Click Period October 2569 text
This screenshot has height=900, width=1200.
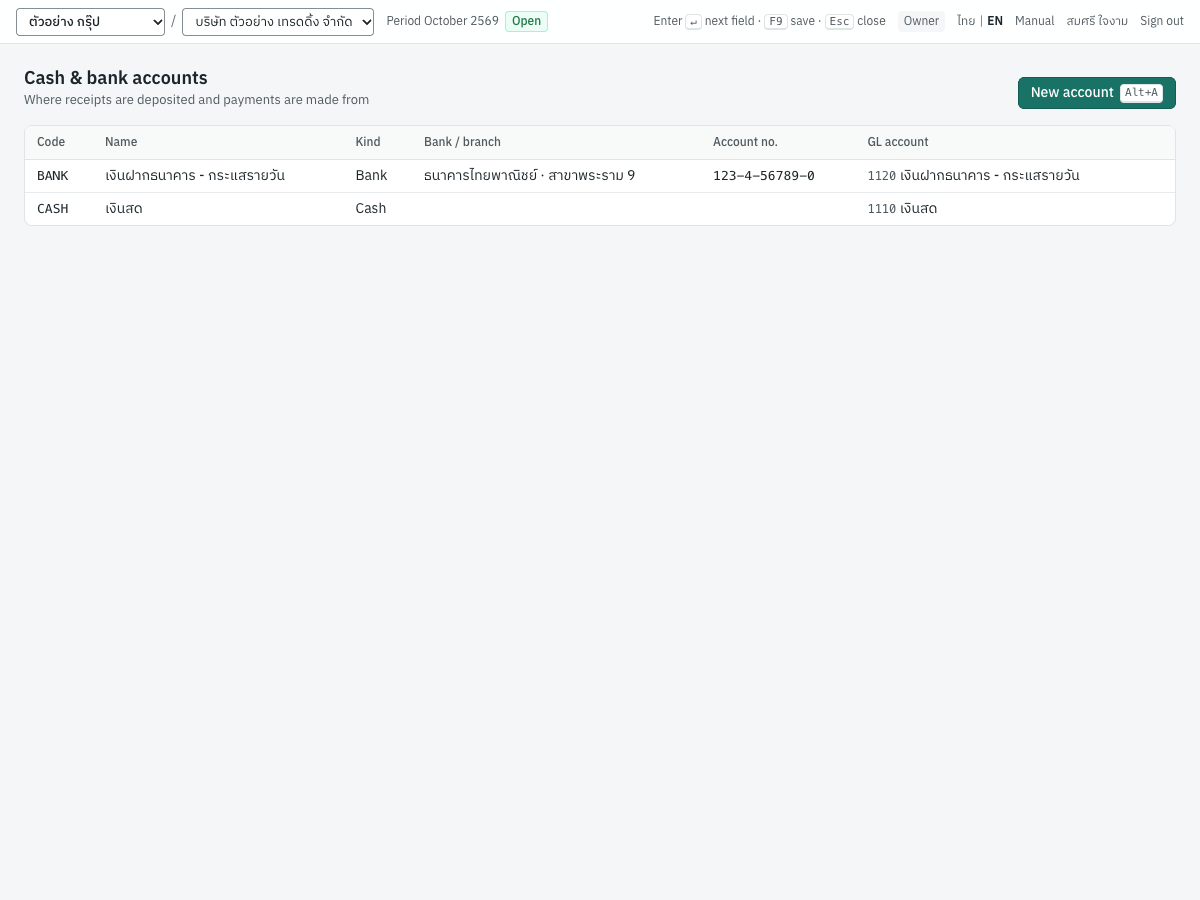pos(442,21)
